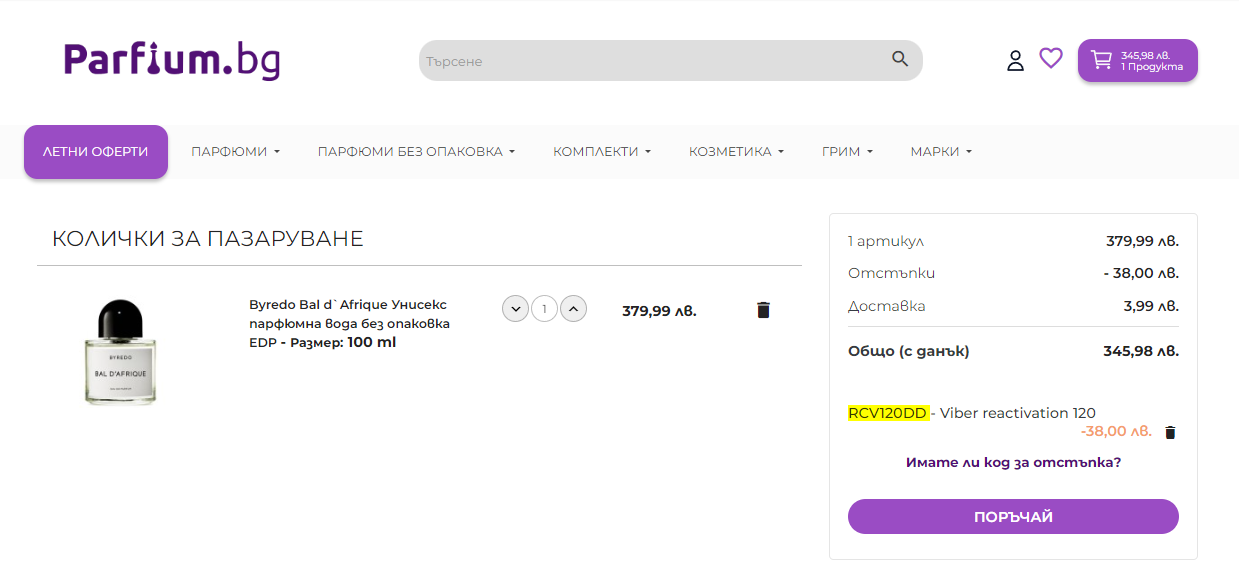Open the shopping cart button

pyautogui.click(x=1137, y=61)
